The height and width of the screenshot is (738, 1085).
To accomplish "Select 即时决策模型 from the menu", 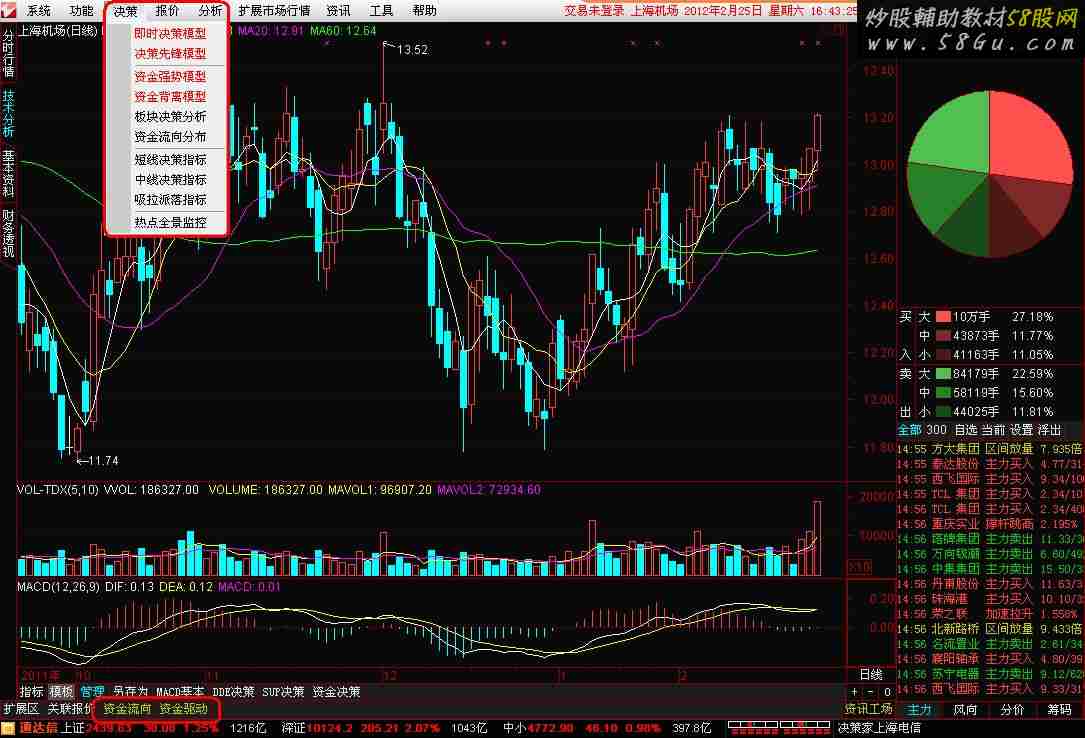I will pos(170,33).
